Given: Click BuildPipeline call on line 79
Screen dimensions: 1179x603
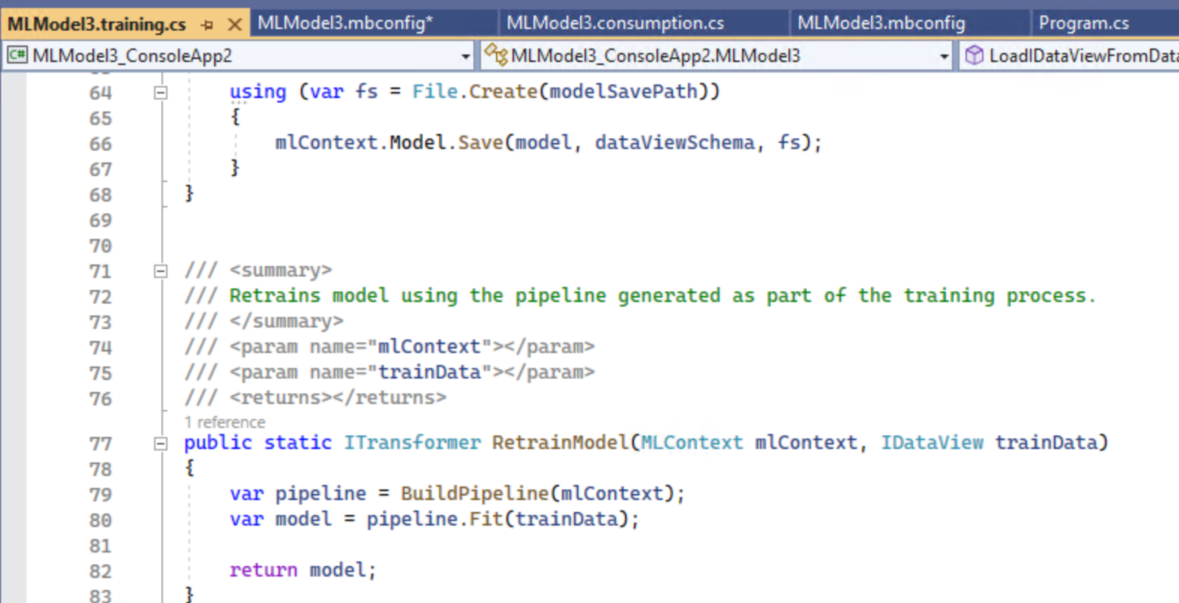Looking at the screenshot, I should click(x=474, y=494).
